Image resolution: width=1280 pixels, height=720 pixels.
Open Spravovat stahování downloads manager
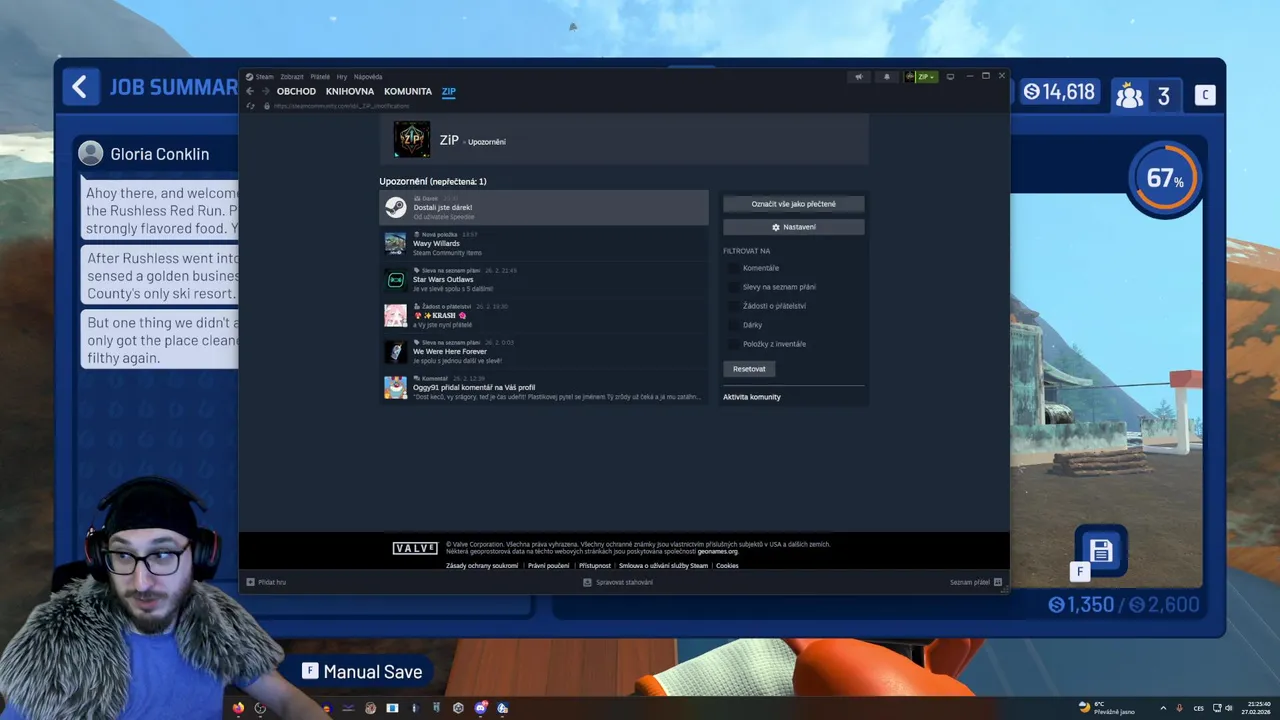point(618,582)
